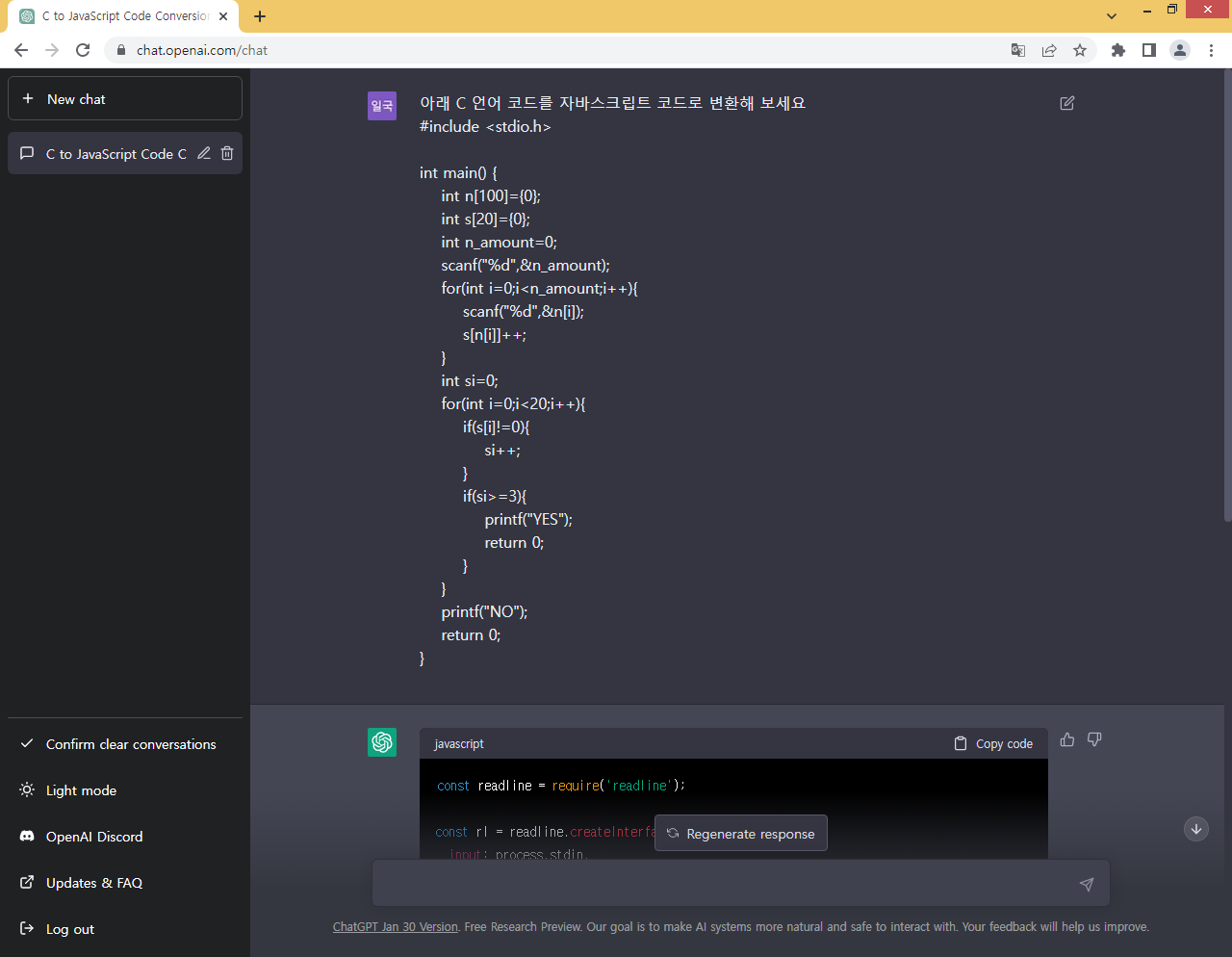Screen dimensions: 1232x957
Task: Click the line 'printf("NO");'
Action: [484, 611]
